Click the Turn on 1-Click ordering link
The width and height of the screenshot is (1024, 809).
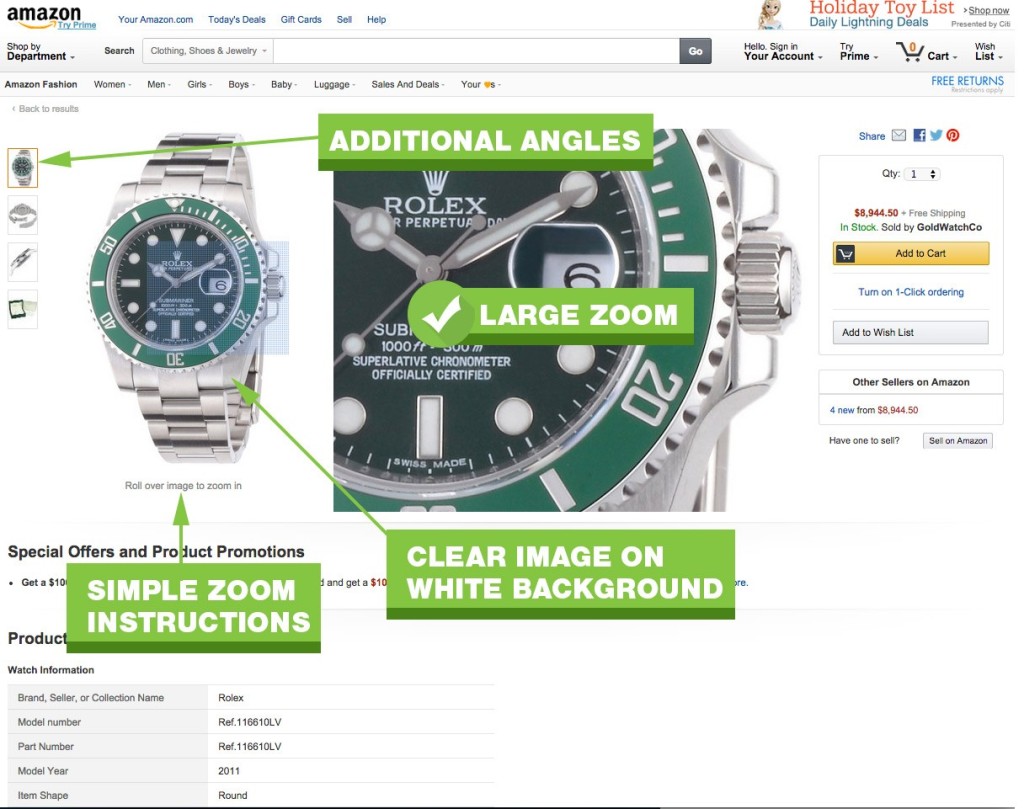click(910, 292)
